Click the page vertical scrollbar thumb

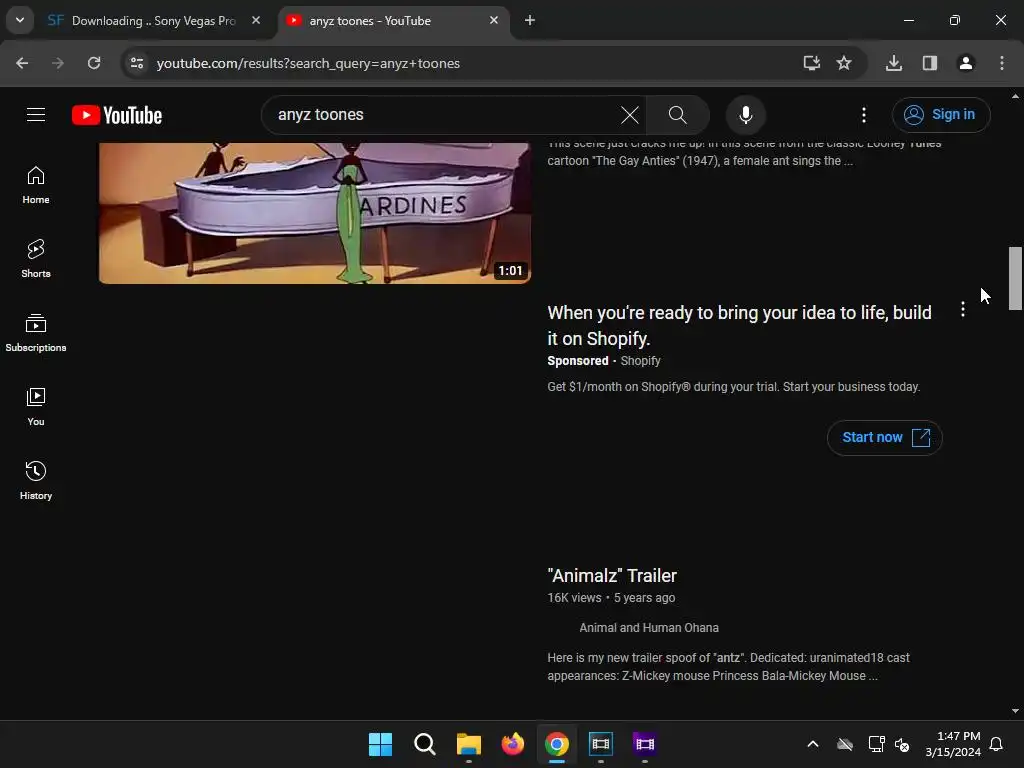pyautogui.click(x=1015, y=278)
